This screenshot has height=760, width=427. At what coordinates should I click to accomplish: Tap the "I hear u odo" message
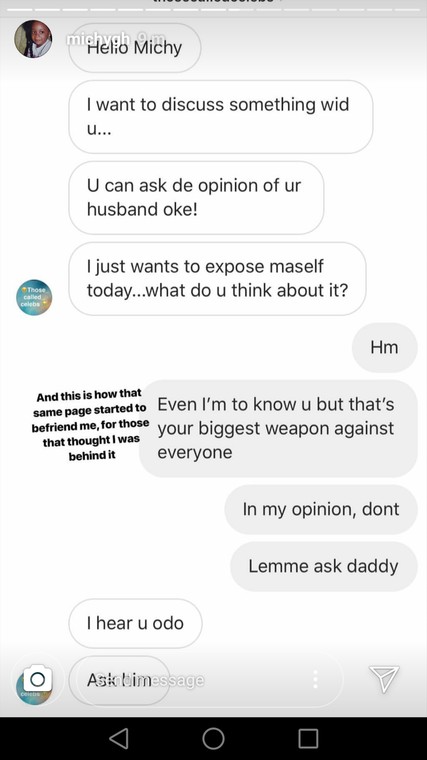pos(135,623)
